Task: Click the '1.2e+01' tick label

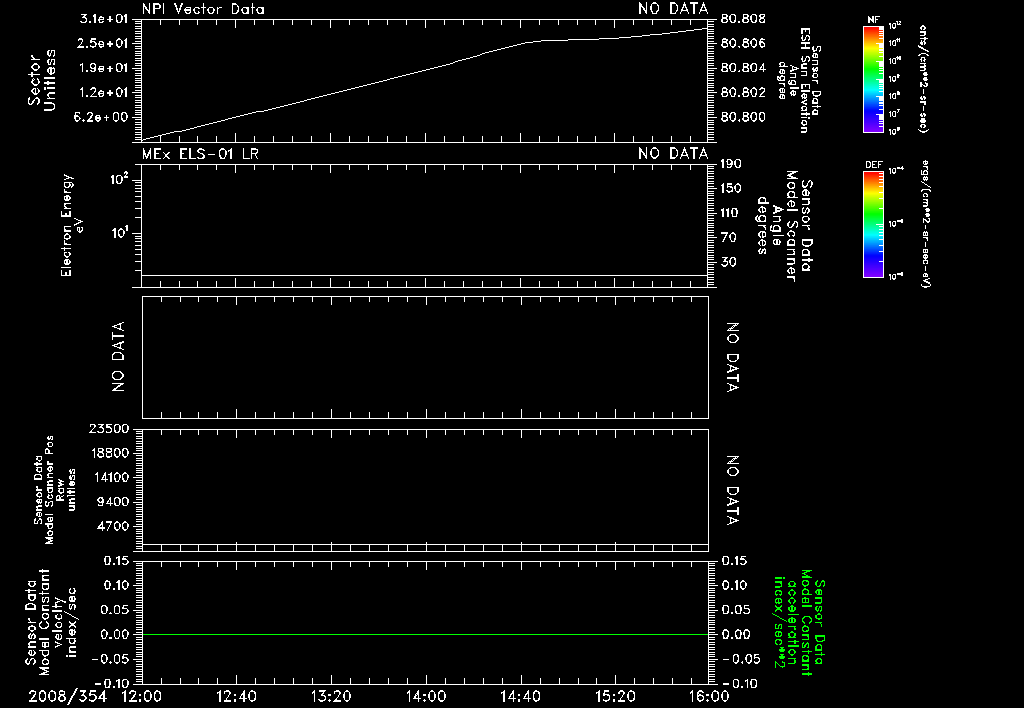Action: 104,93
